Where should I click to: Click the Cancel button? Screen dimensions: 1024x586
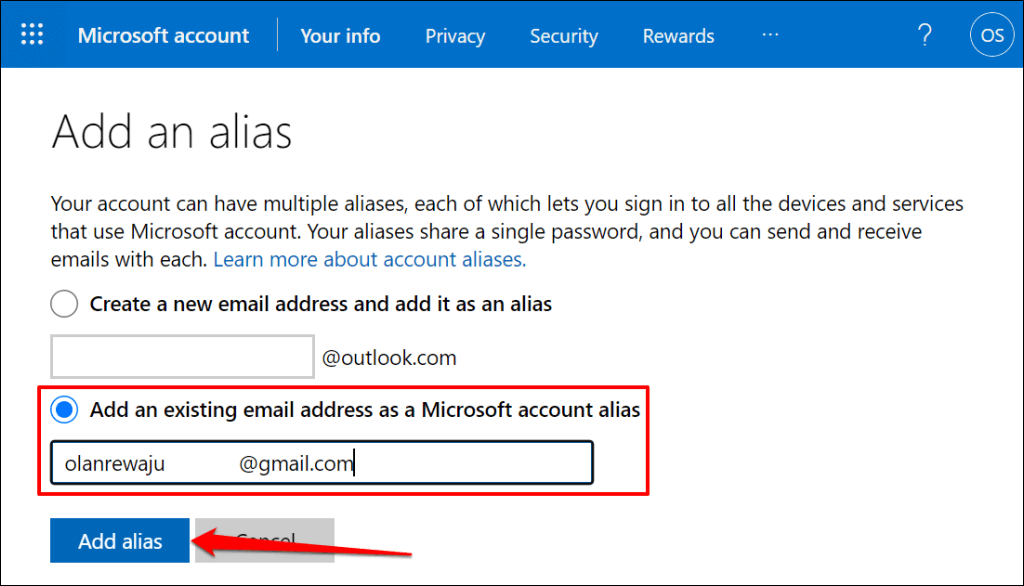[x=263, y=540]
